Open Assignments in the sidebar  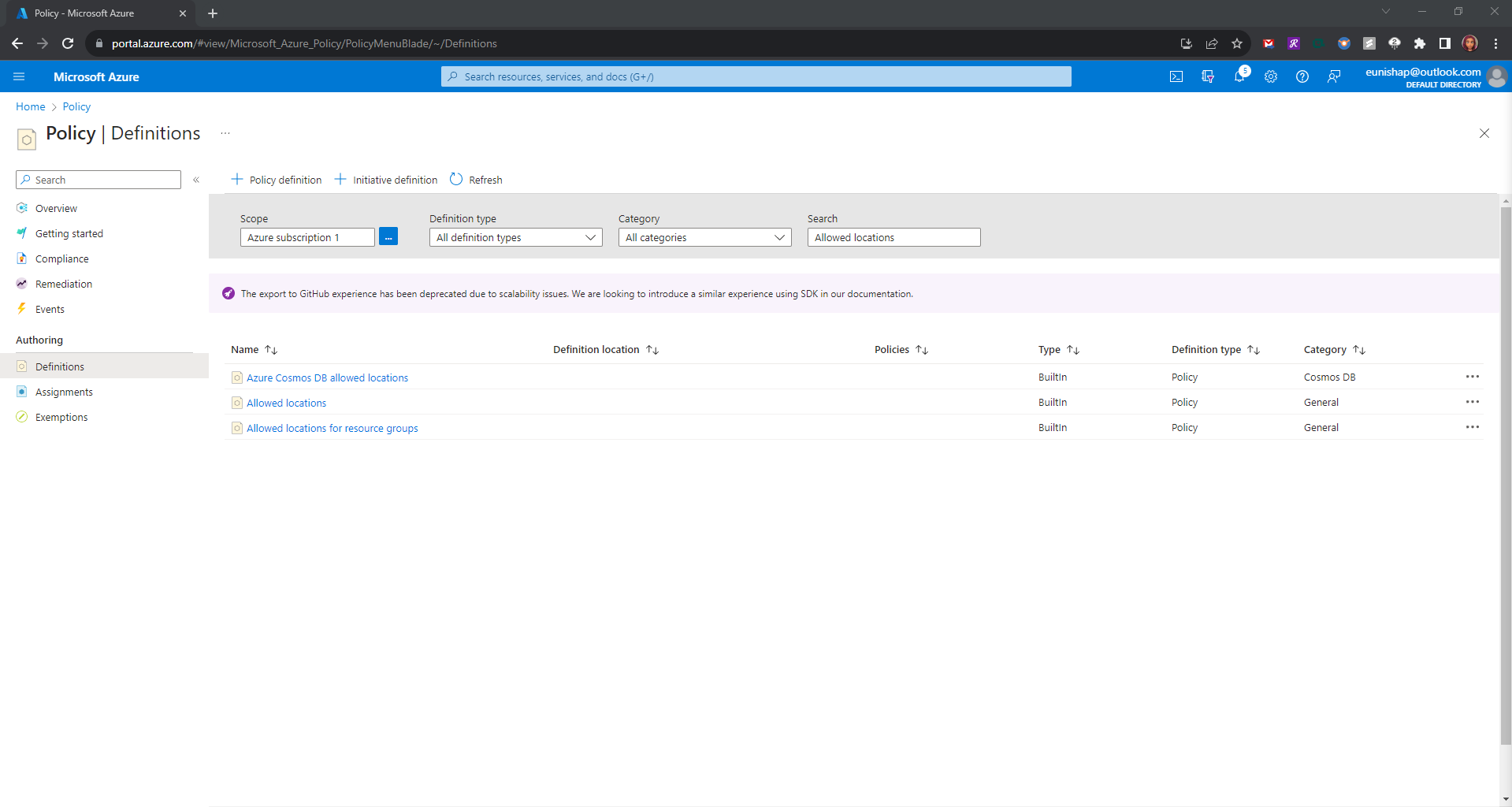point(64,392)
